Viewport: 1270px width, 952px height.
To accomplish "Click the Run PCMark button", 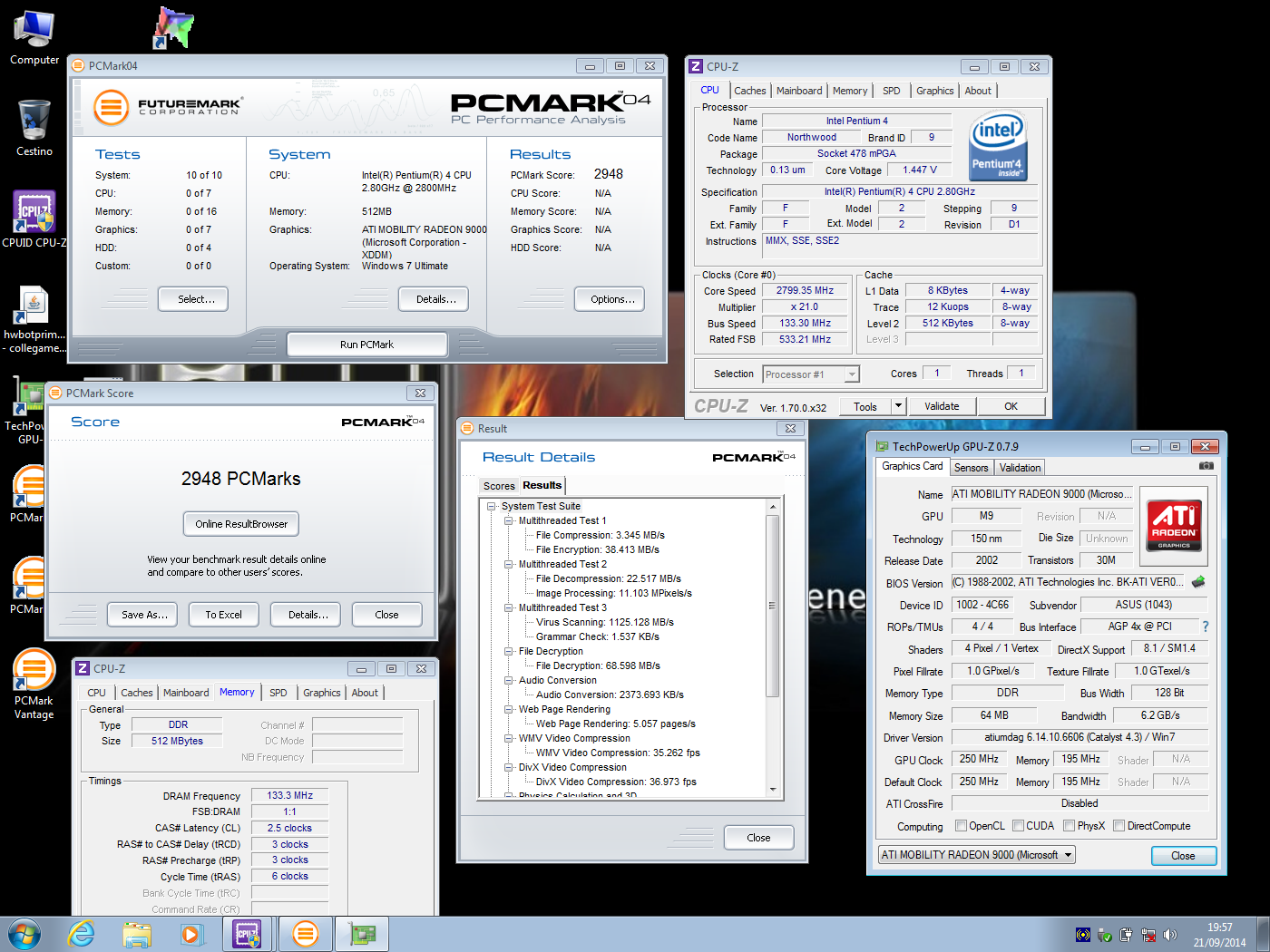I will (366, 345).
